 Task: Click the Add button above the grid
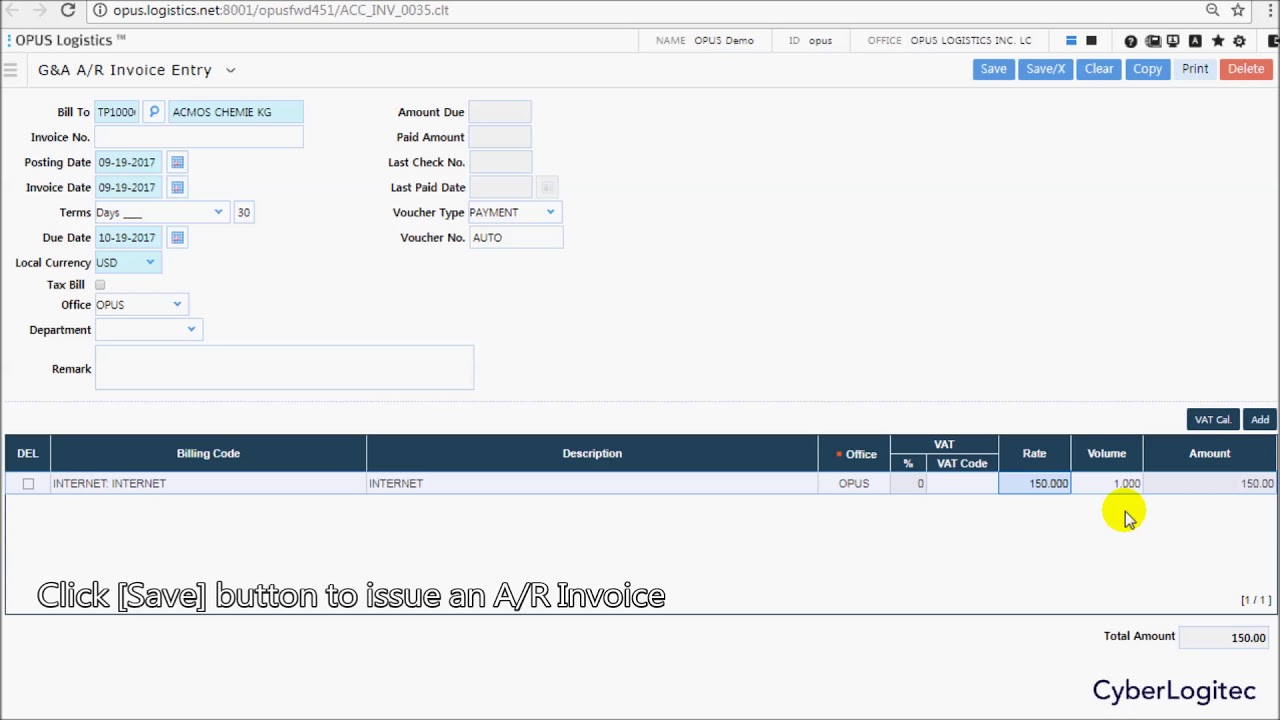coord(1260,420)
